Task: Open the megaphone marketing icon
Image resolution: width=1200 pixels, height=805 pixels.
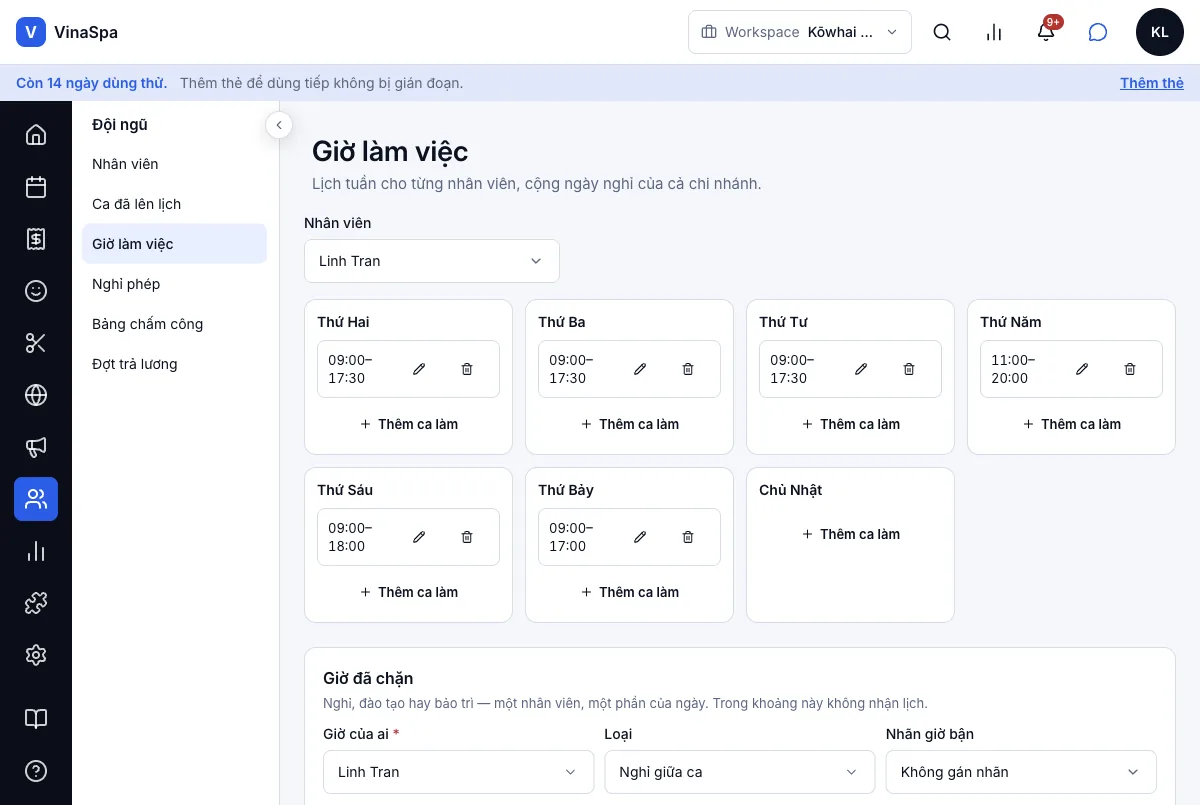Action: click(36, 447)
